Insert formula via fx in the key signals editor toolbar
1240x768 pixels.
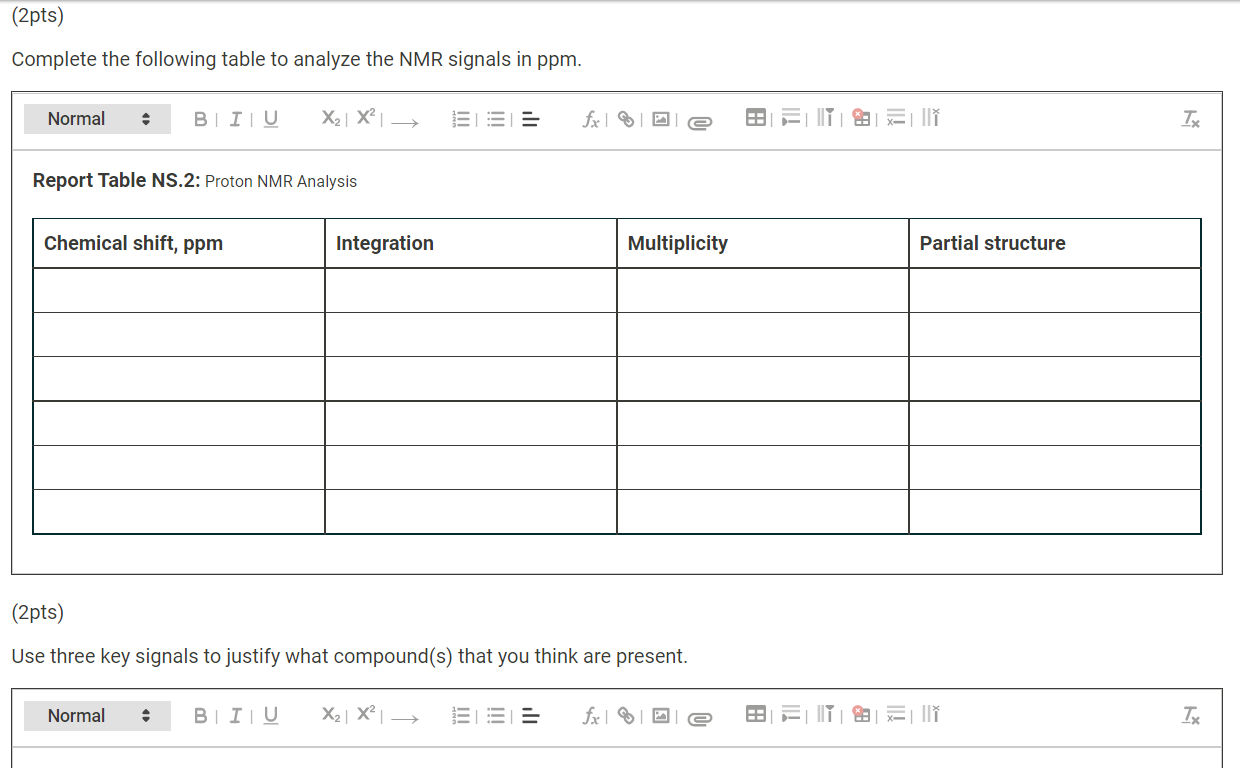(591, 717)
